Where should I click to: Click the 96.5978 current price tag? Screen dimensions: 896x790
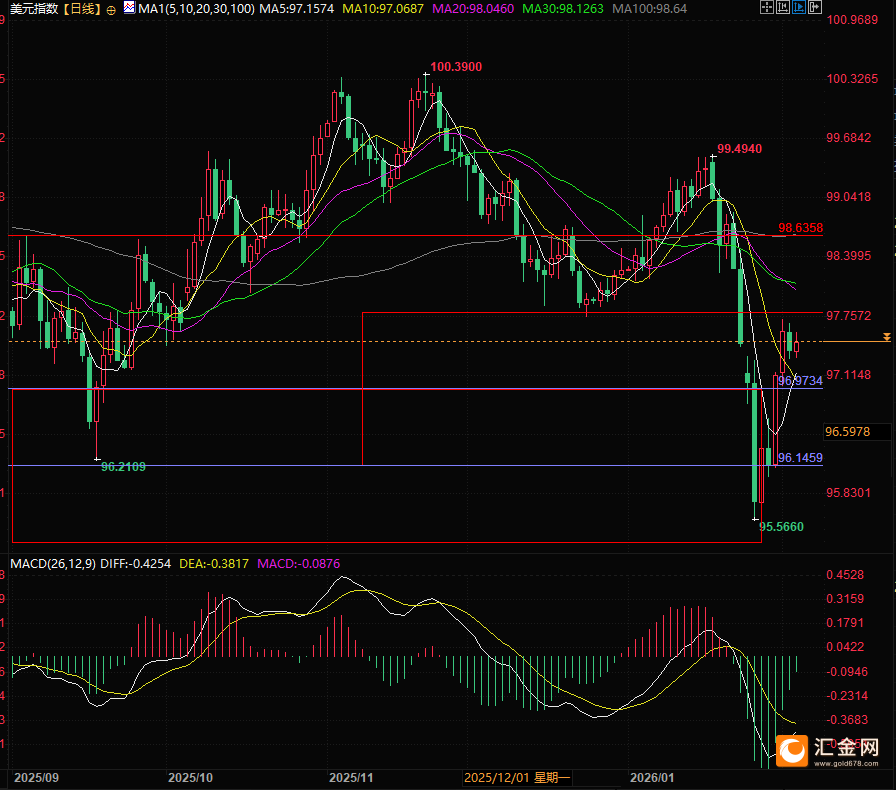[x=848, y=432]
